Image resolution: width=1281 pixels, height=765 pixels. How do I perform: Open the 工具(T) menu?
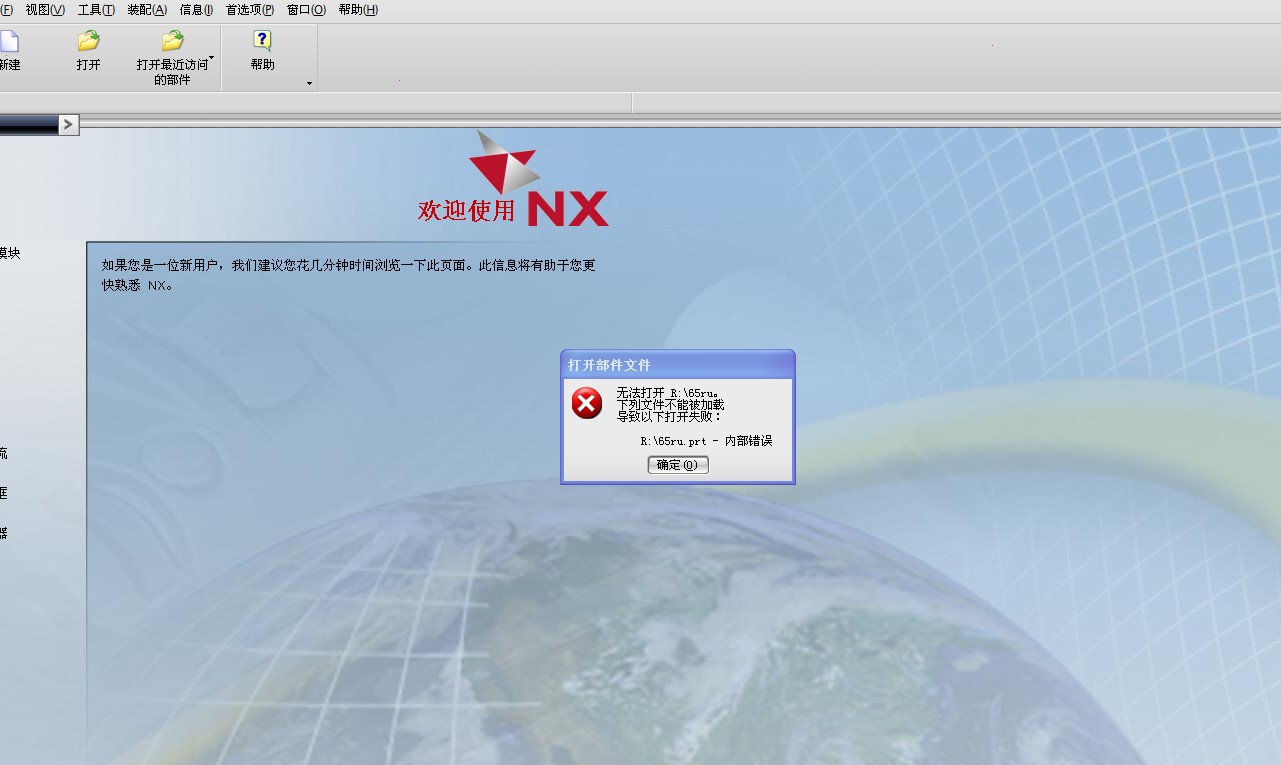click(x=96, y=10)
